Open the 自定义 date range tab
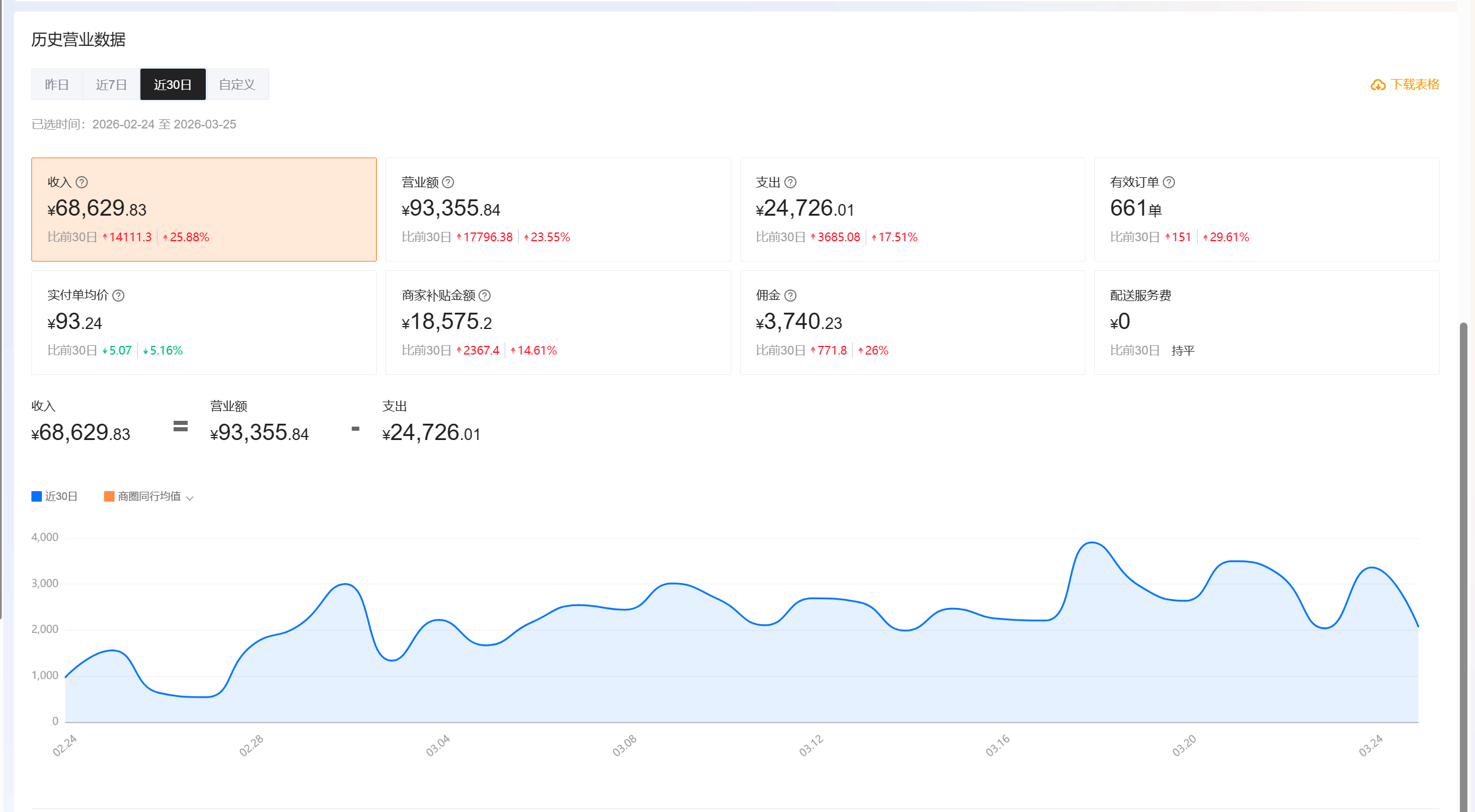This screenshot has height=812, width=1475. pyautogui.click(x=237, y=85)
